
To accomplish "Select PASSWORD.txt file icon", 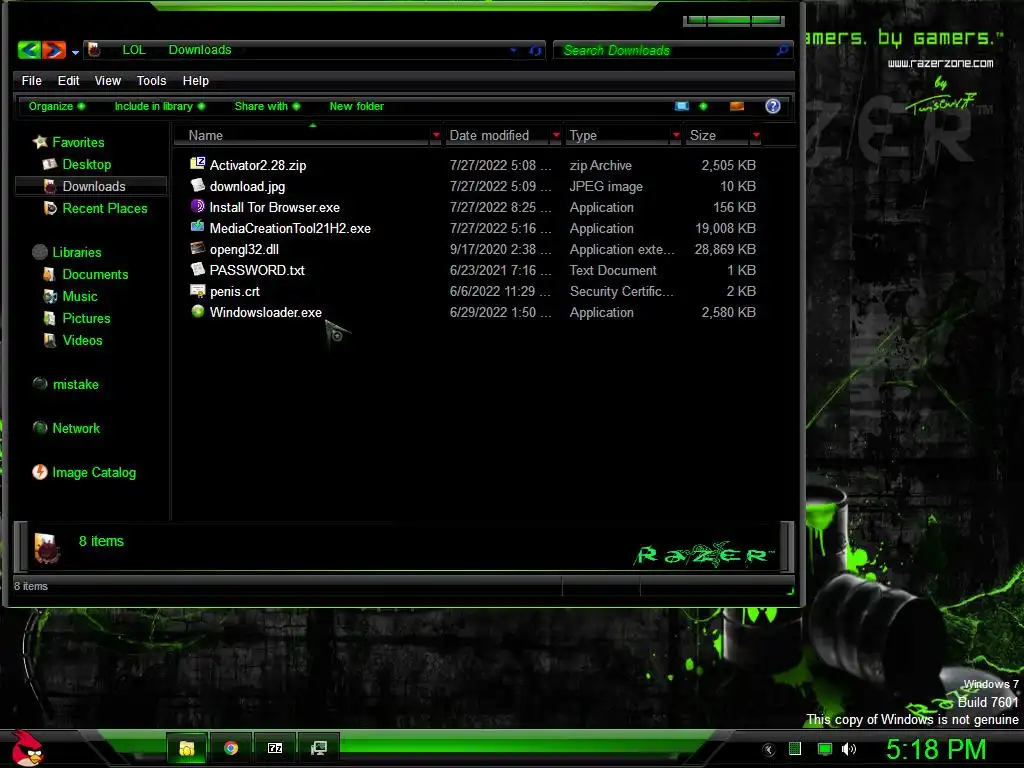I will pos(197,269).
